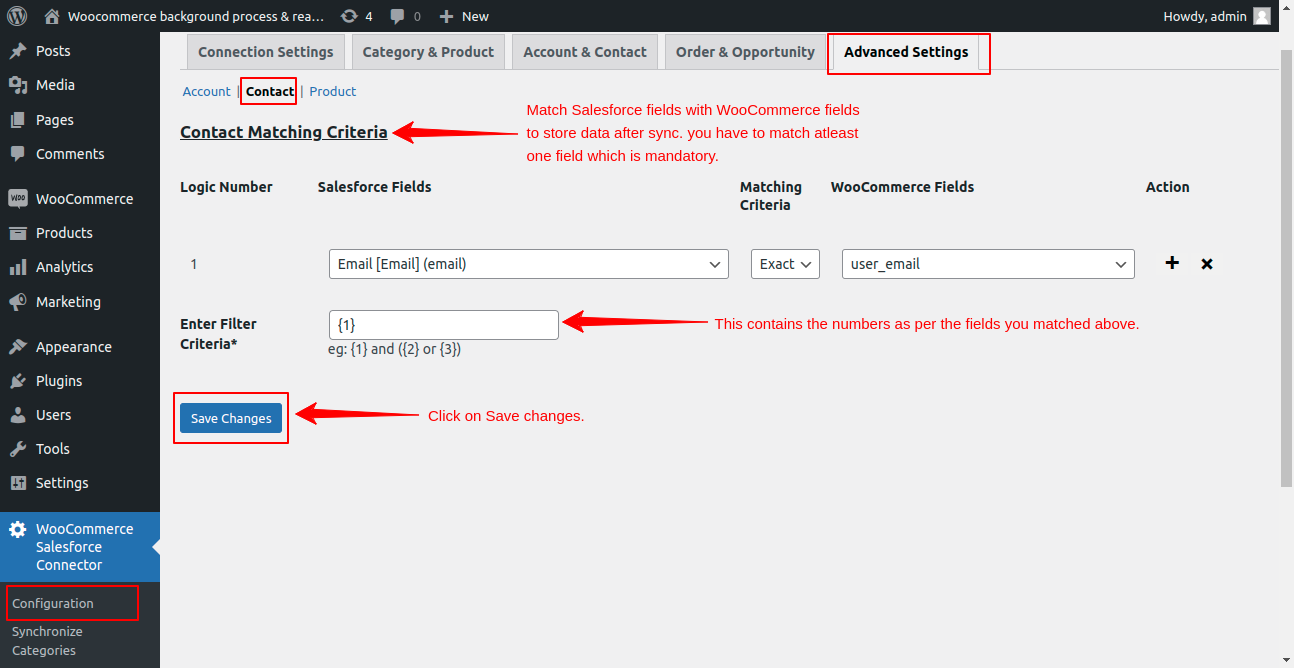Select the Advanced Settings tab
This screenshot has width=1294, height=668.
coord(906,52)
